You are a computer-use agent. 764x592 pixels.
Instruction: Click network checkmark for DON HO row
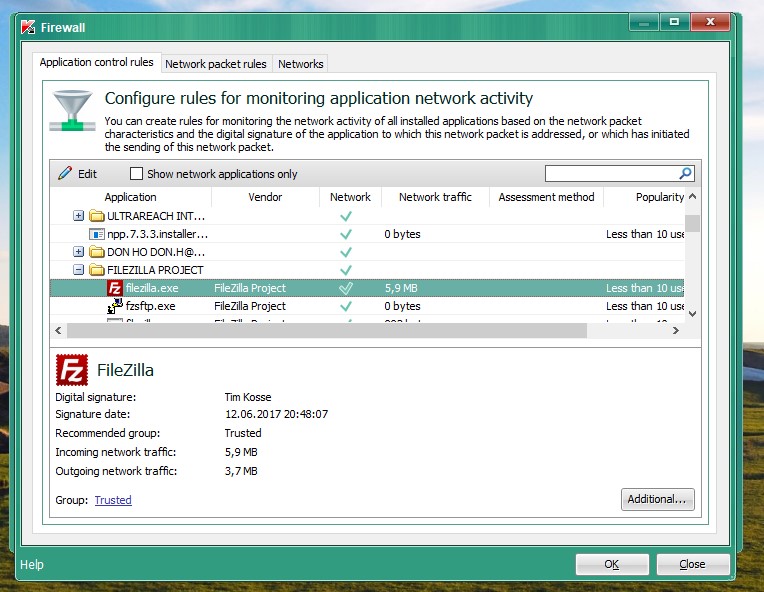346,252
